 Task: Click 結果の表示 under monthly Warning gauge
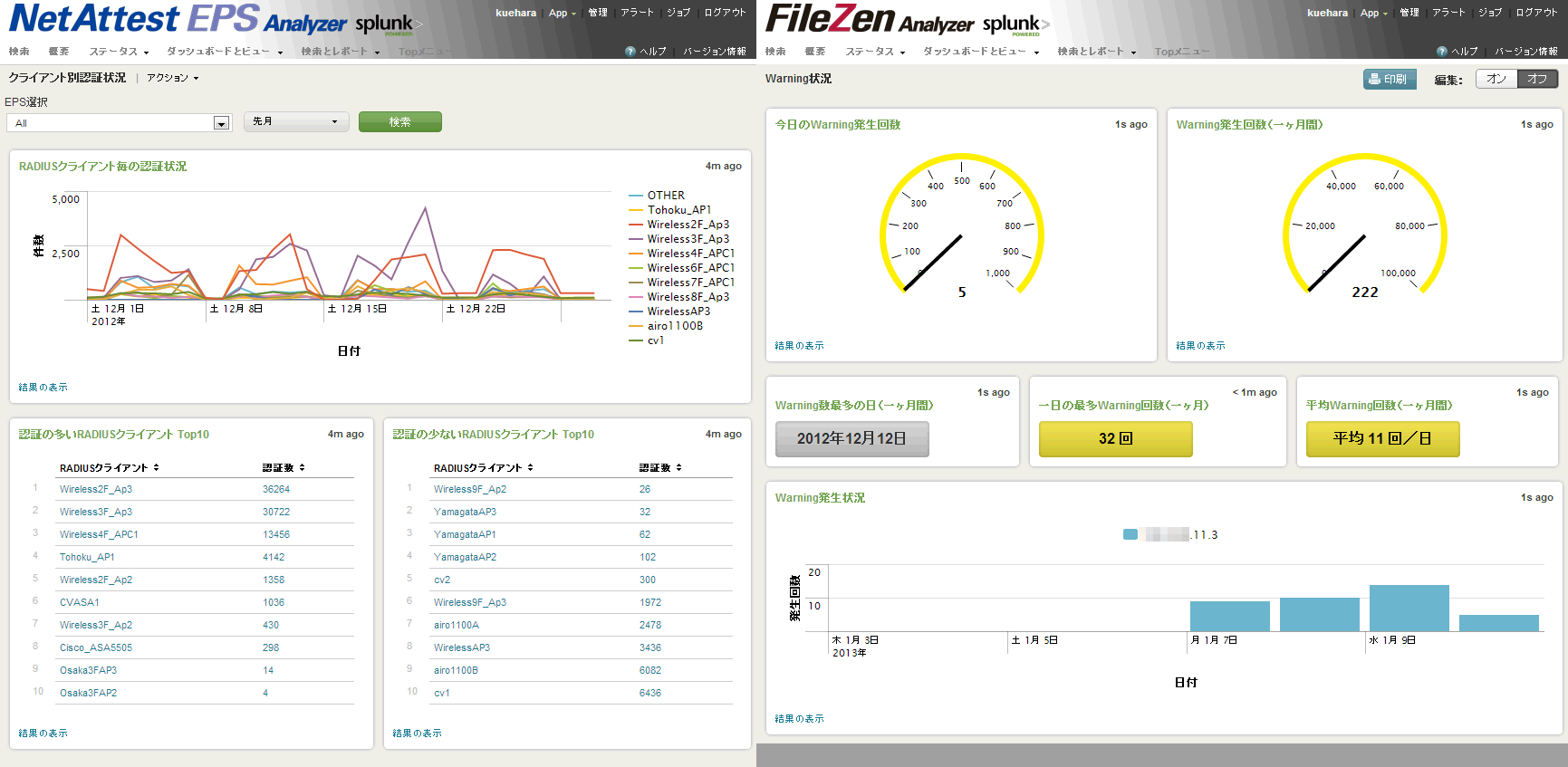pyautogui.click(x=1201, y=346)
